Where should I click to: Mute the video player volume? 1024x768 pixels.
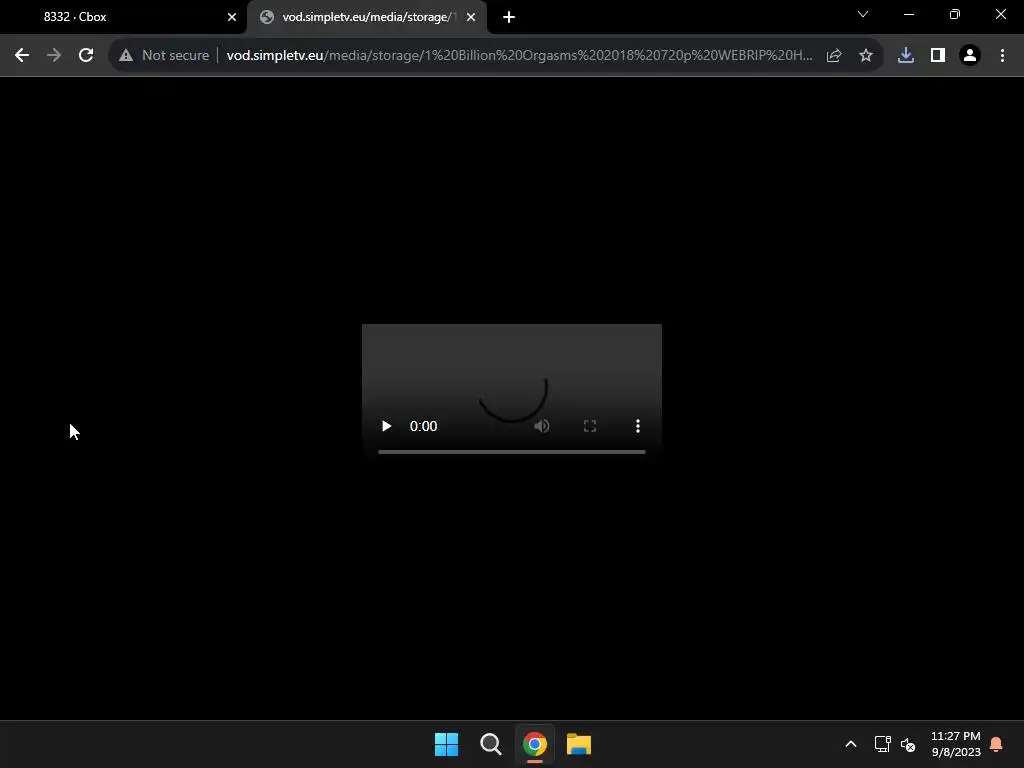coord(541,426)
